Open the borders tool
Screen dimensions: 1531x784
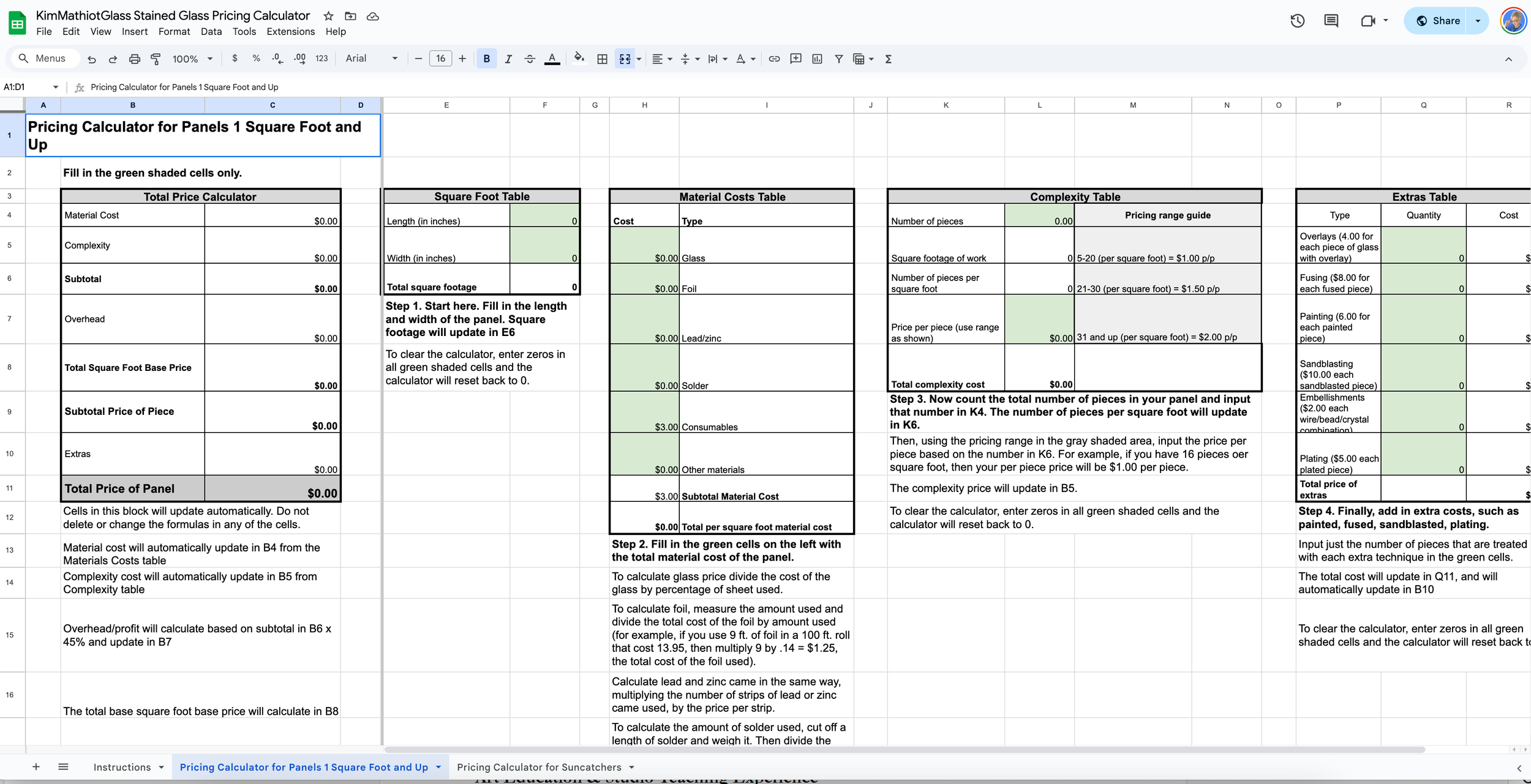[602, 59]
